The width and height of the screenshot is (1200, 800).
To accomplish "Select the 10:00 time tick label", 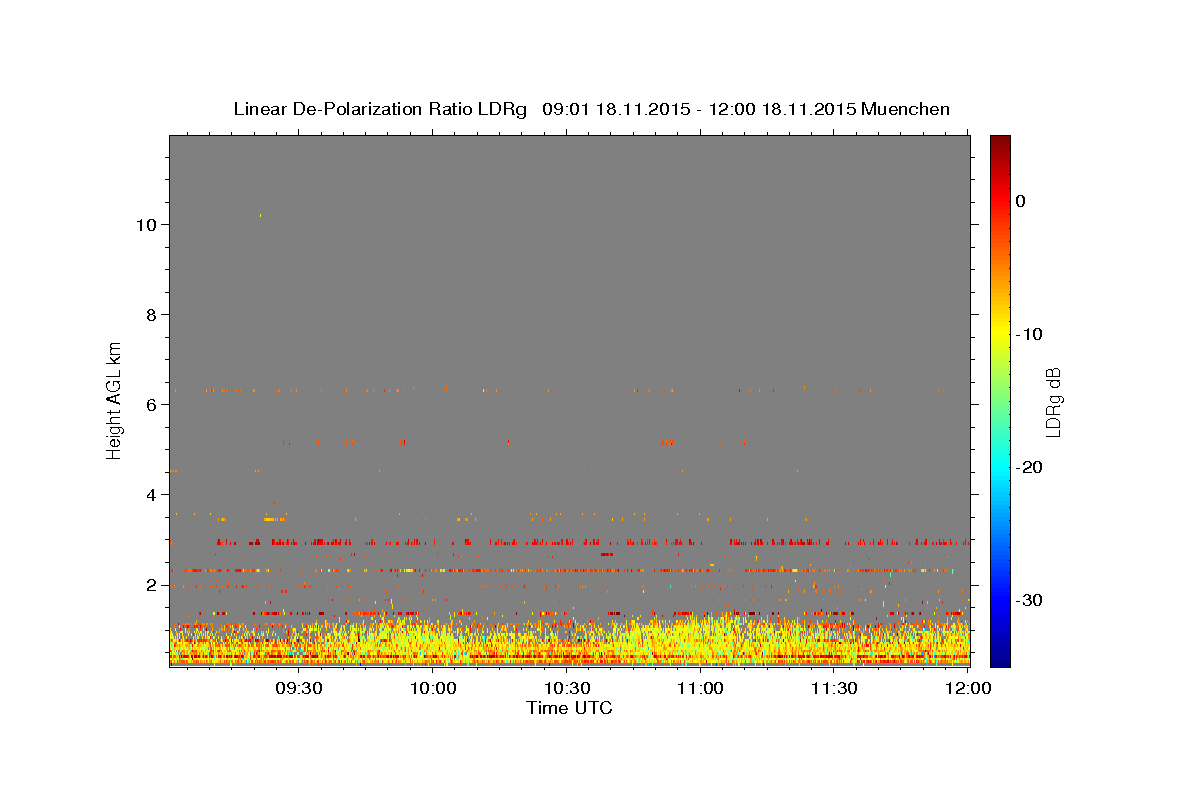I will [433, 689].
